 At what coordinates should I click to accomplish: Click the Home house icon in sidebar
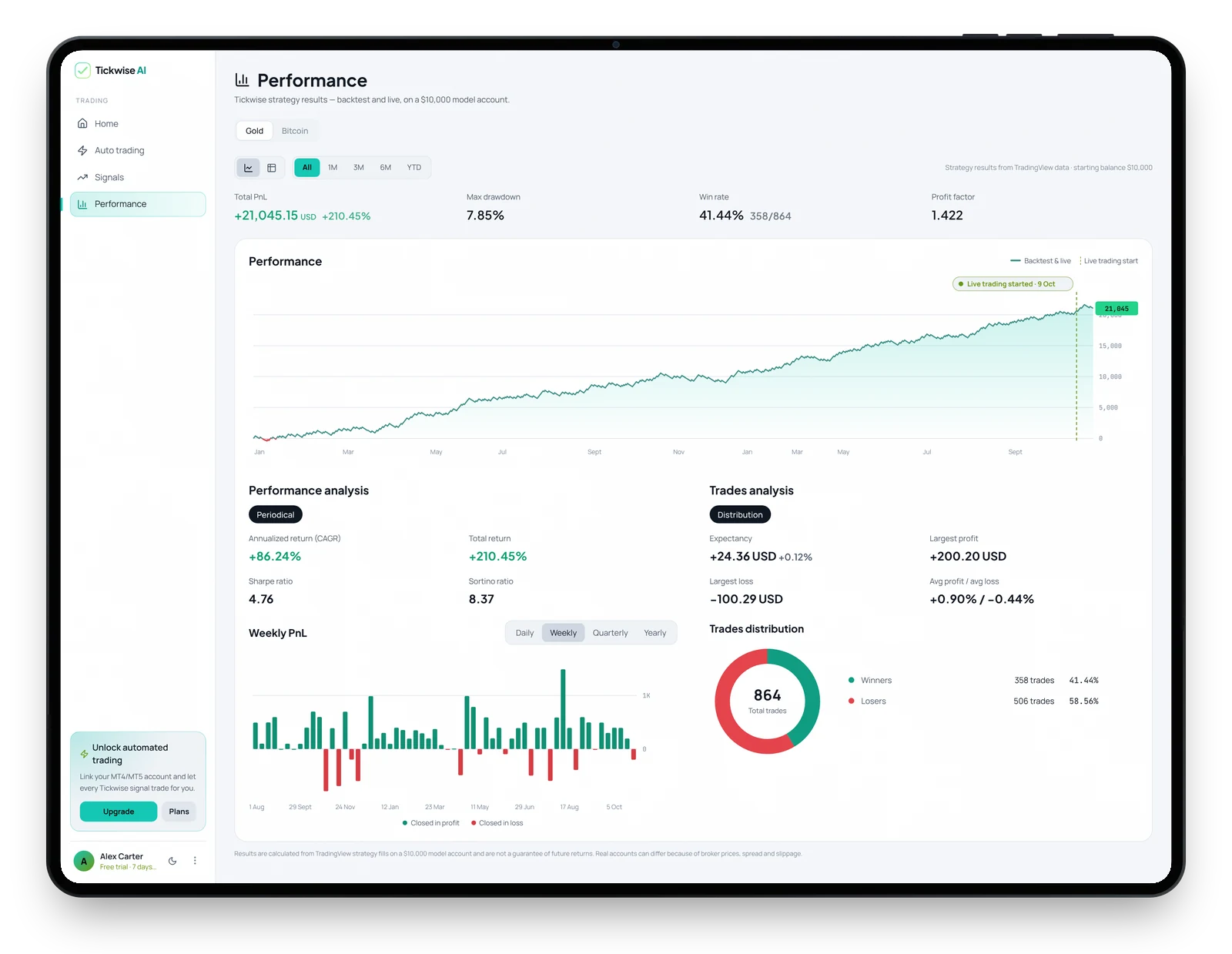(82, 123)
